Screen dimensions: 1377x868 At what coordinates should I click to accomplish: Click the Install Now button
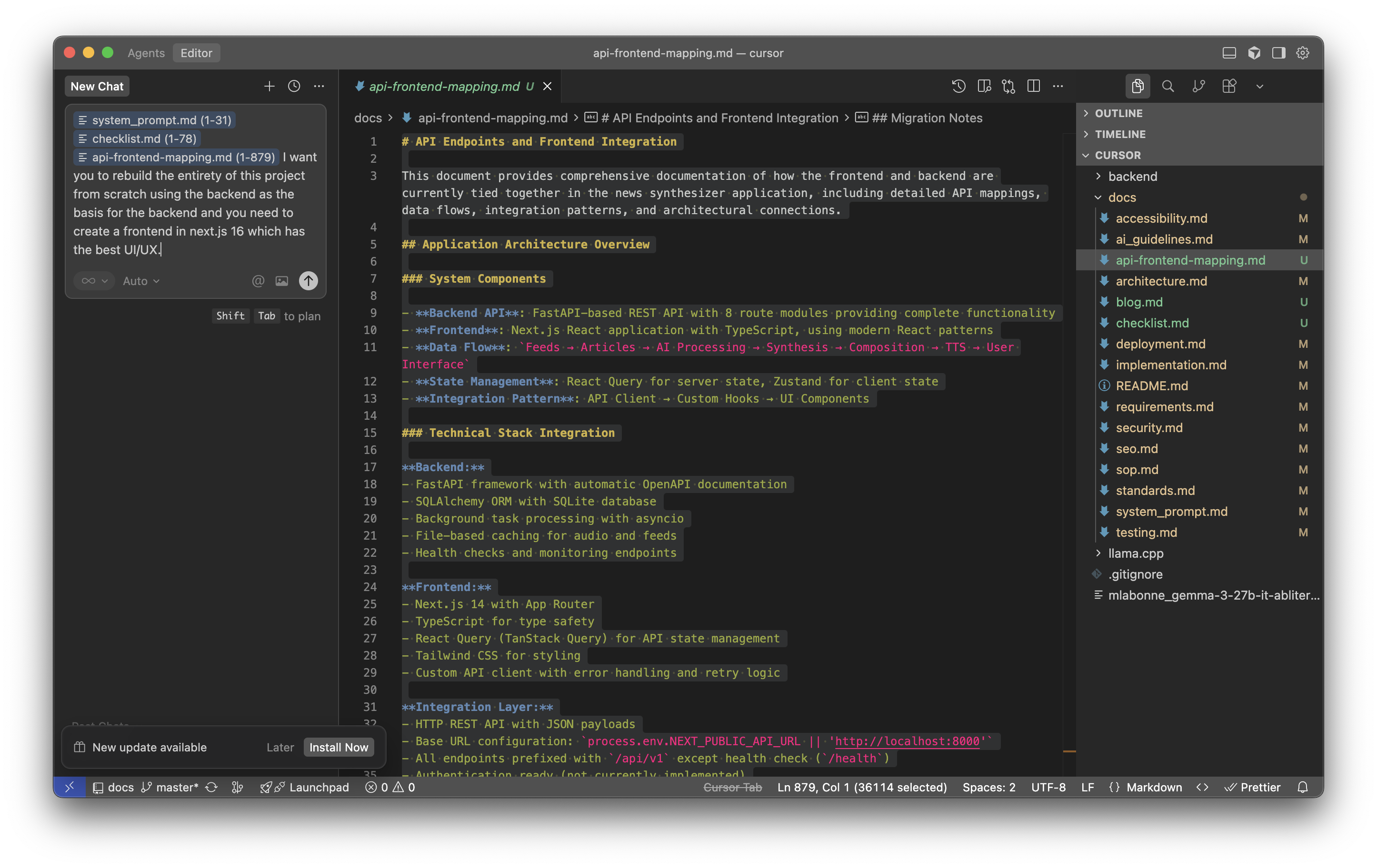tap(339, 748)
